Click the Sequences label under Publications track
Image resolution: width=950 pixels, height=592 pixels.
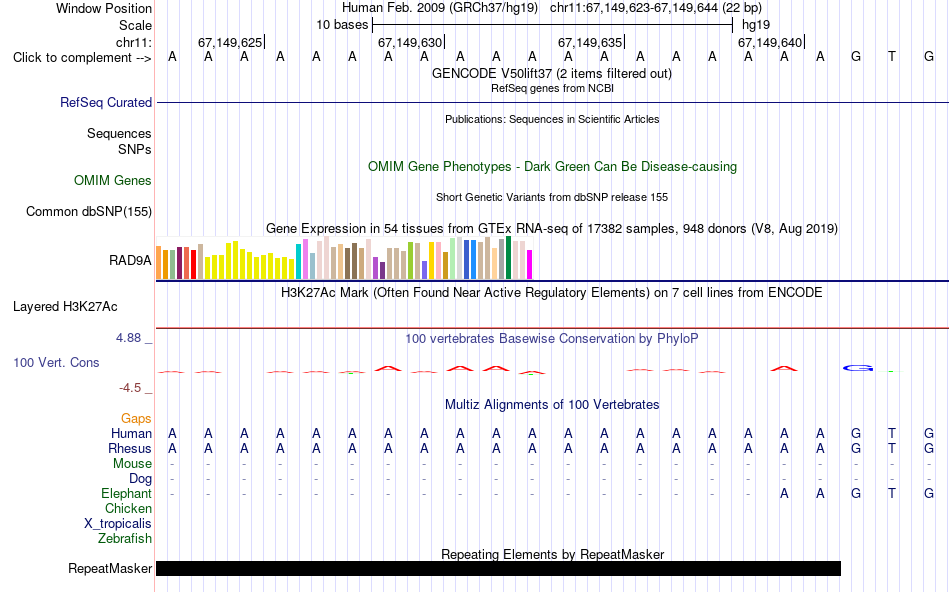[x=119, y=133]
